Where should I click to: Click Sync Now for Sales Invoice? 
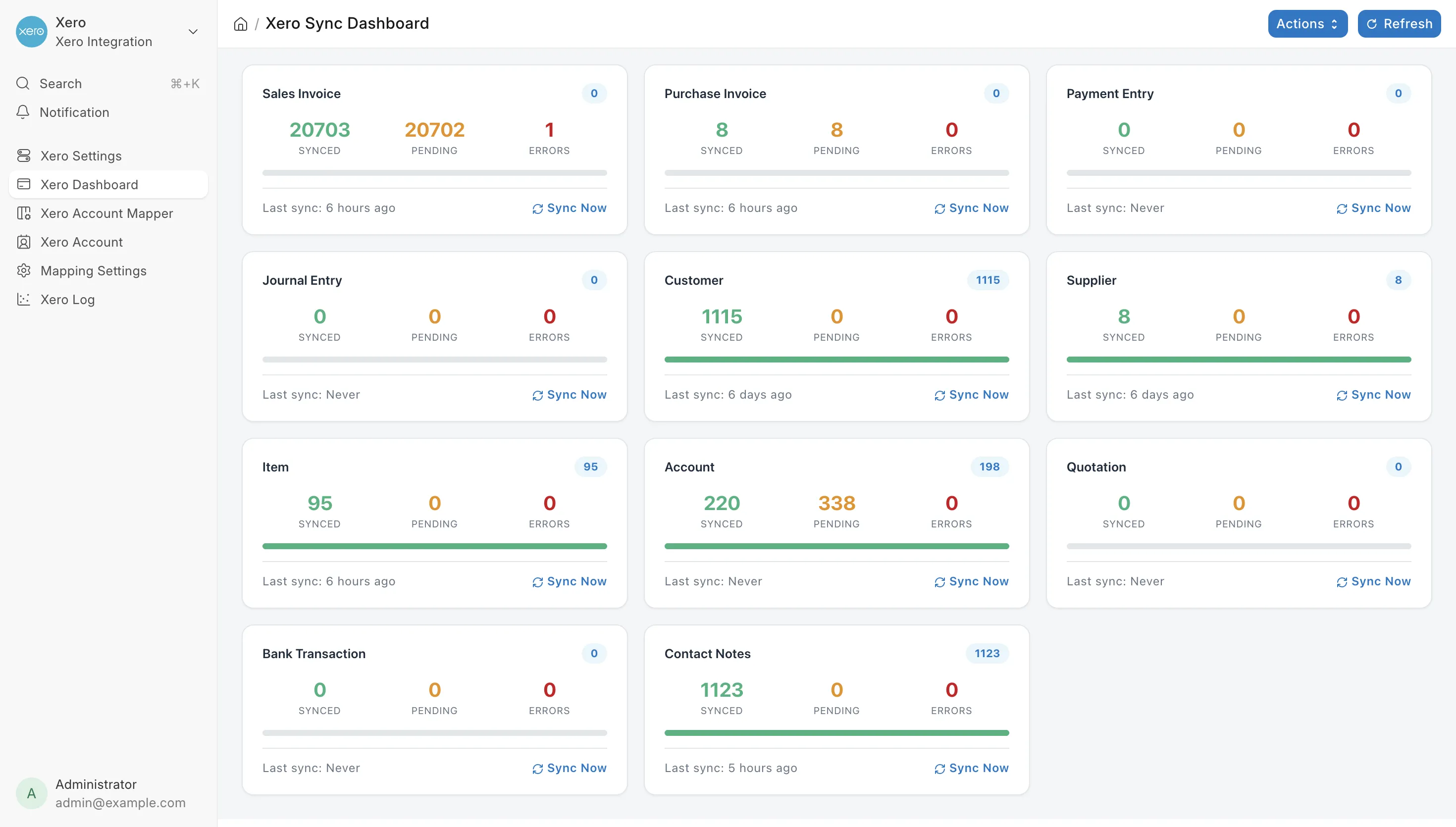pyautogui.click(x=569, y=208)
